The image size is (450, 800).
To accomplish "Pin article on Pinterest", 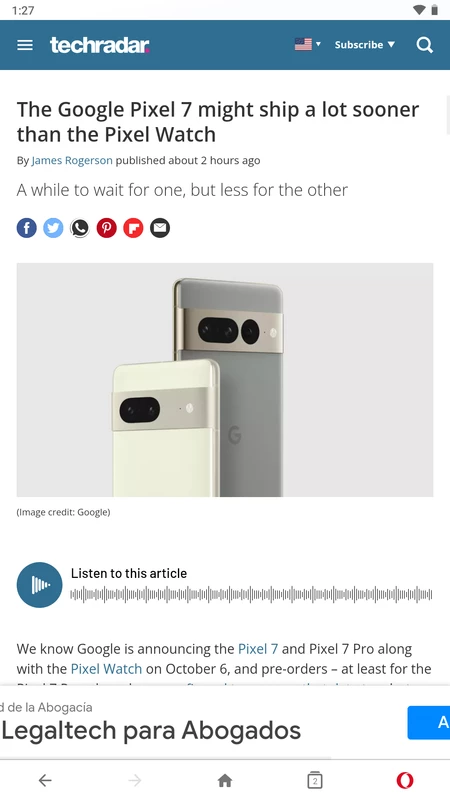I will tap(107, 228).
